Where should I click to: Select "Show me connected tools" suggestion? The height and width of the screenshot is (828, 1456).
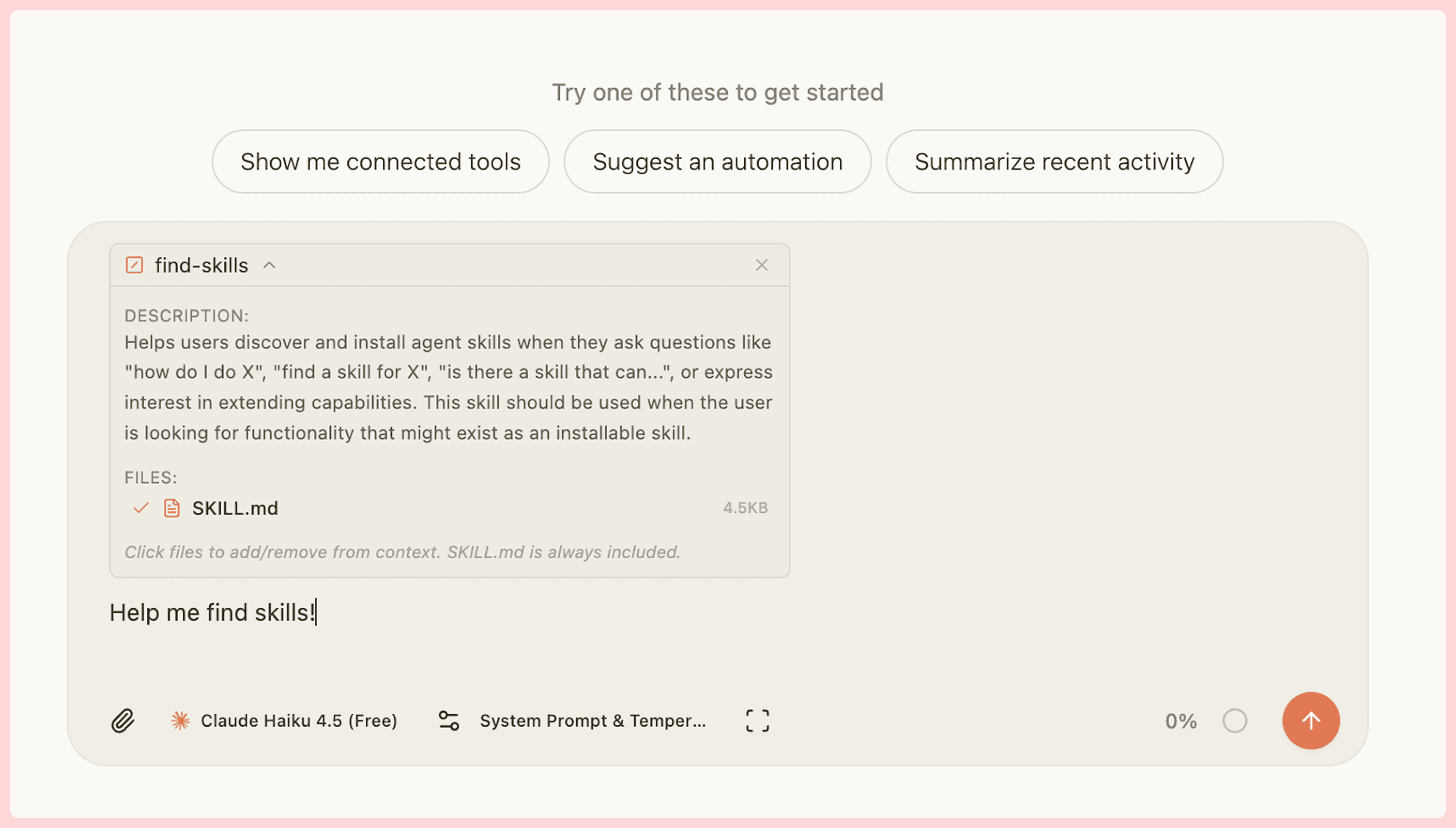tap(380, 161)
